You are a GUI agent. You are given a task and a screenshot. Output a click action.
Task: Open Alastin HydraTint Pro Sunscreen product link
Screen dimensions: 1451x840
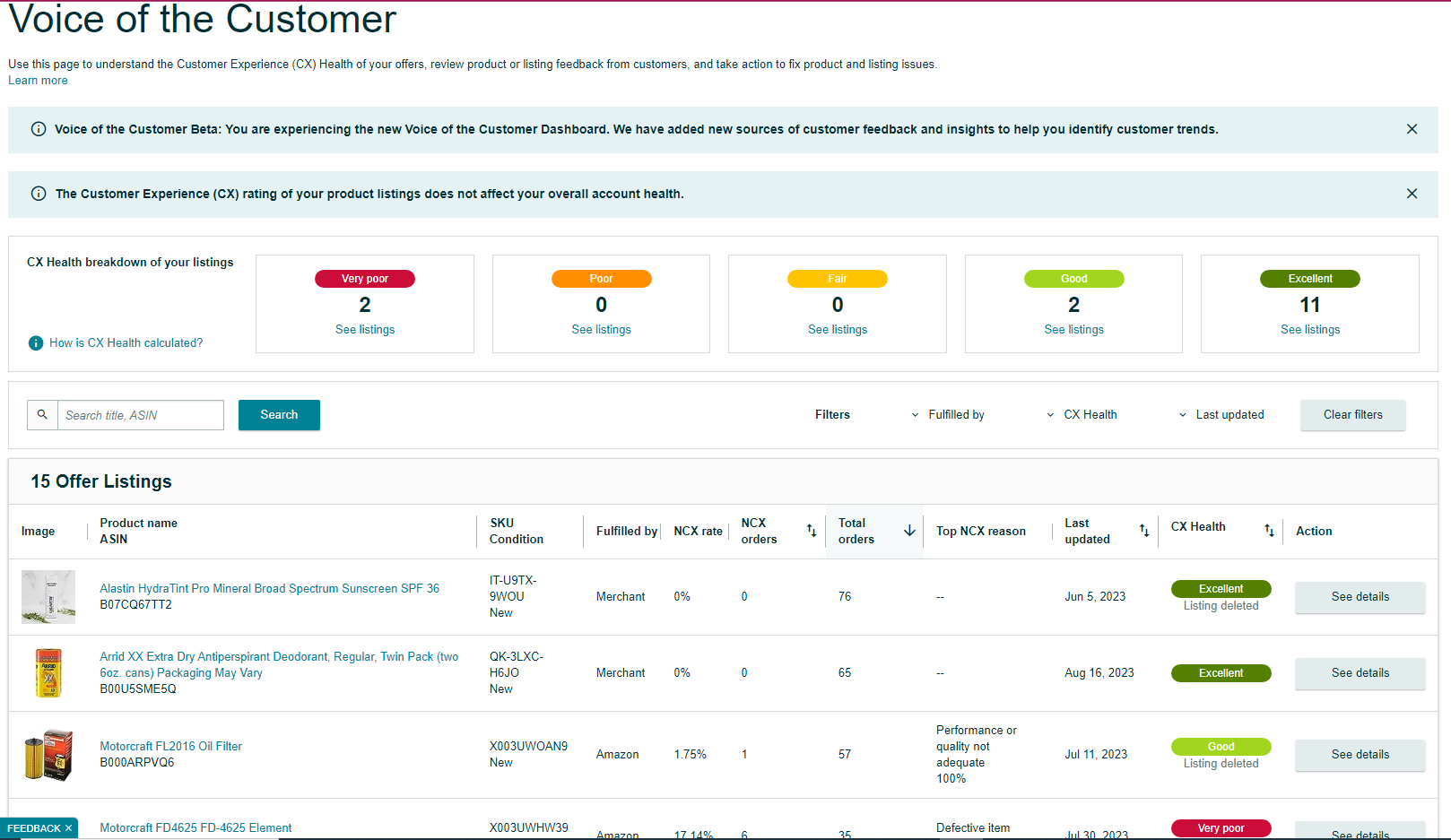[270, 589]
